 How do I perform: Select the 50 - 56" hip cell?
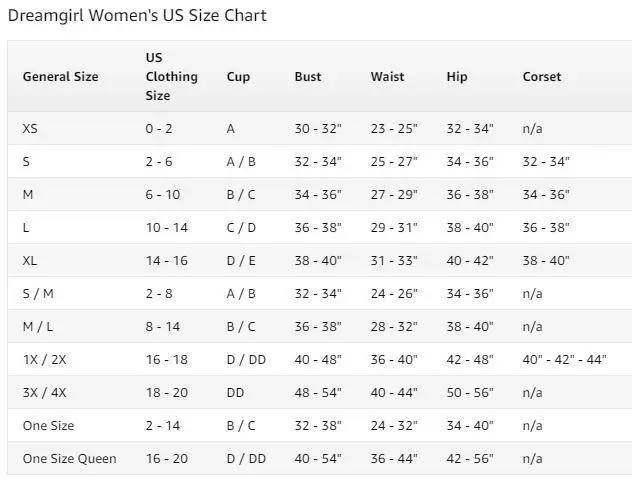coord(470,393)
